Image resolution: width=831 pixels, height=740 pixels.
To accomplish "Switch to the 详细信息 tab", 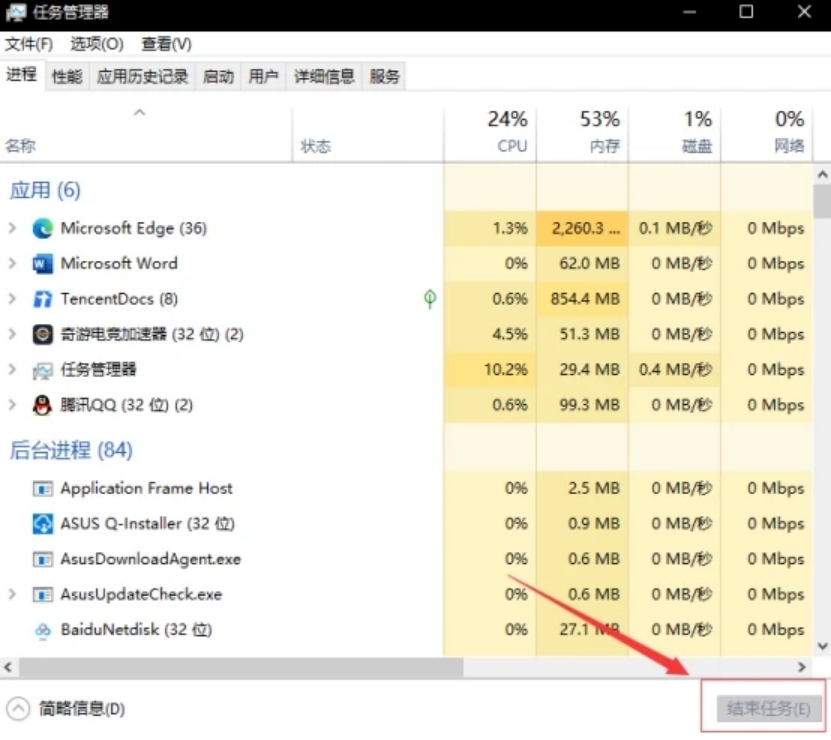I will pos(324,77).
